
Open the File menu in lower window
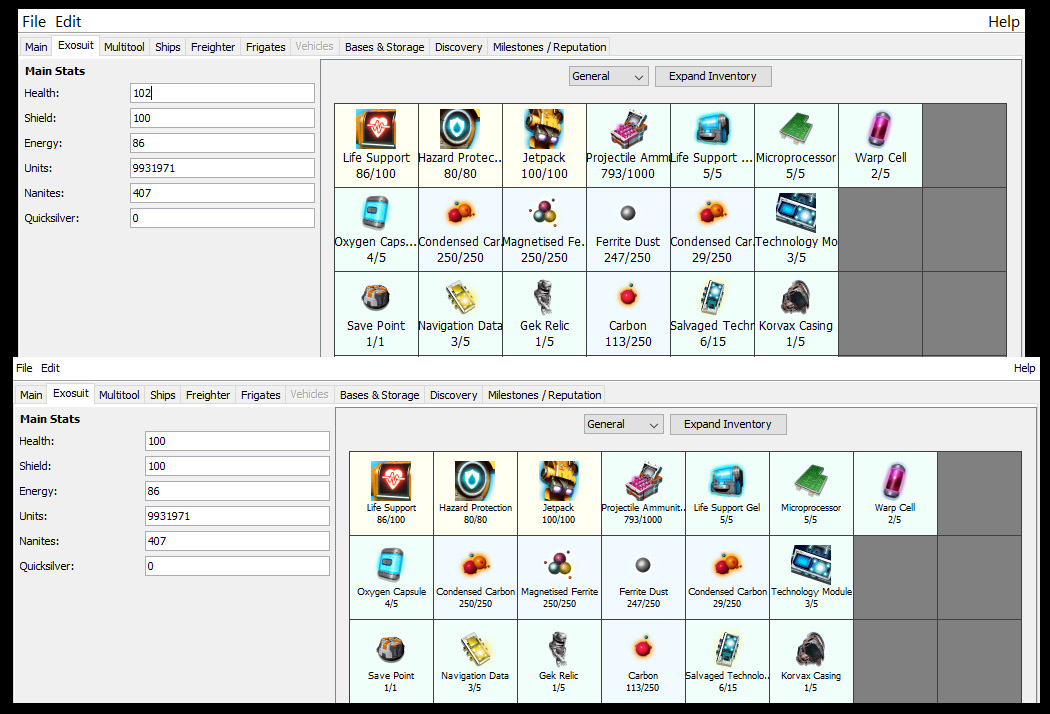click(24, 368)
